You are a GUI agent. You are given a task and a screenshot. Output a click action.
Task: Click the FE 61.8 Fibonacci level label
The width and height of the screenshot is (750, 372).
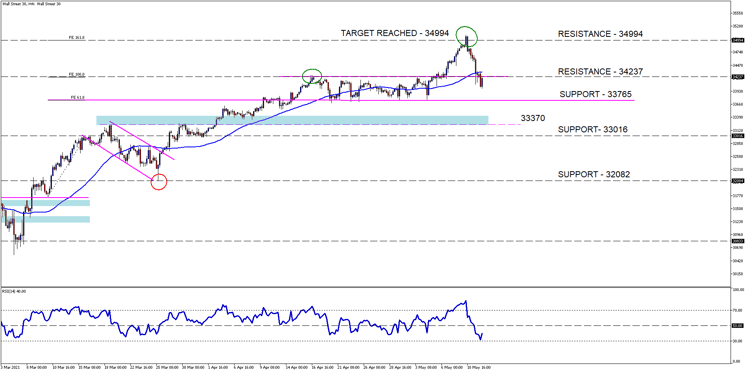(78, 97)
